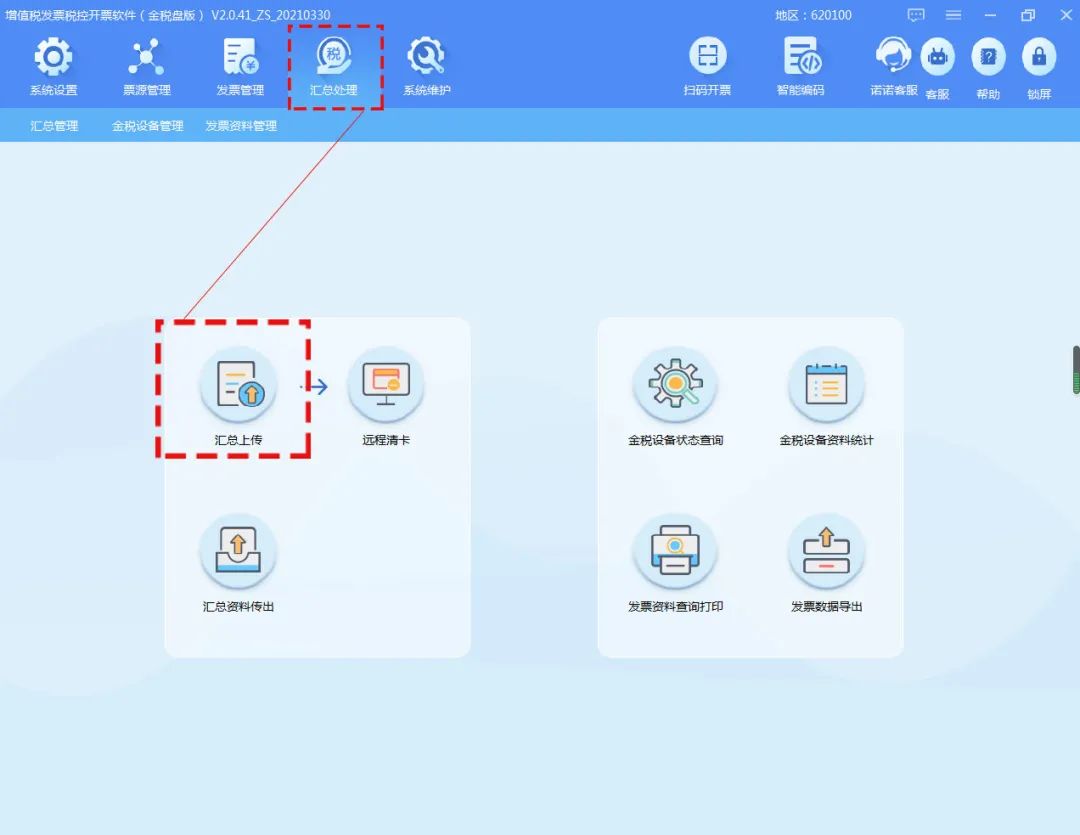
Task: Switch to 金税设备管理 submenu tab
Action: coord(147,126)
